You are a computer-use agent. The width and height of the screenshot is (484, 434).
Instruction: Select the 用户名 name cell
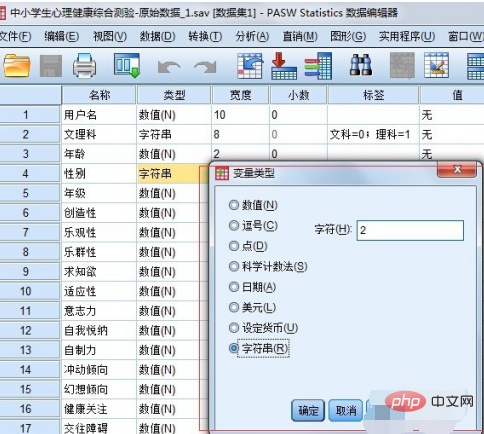pyautogui.click(x=99, y=115)
